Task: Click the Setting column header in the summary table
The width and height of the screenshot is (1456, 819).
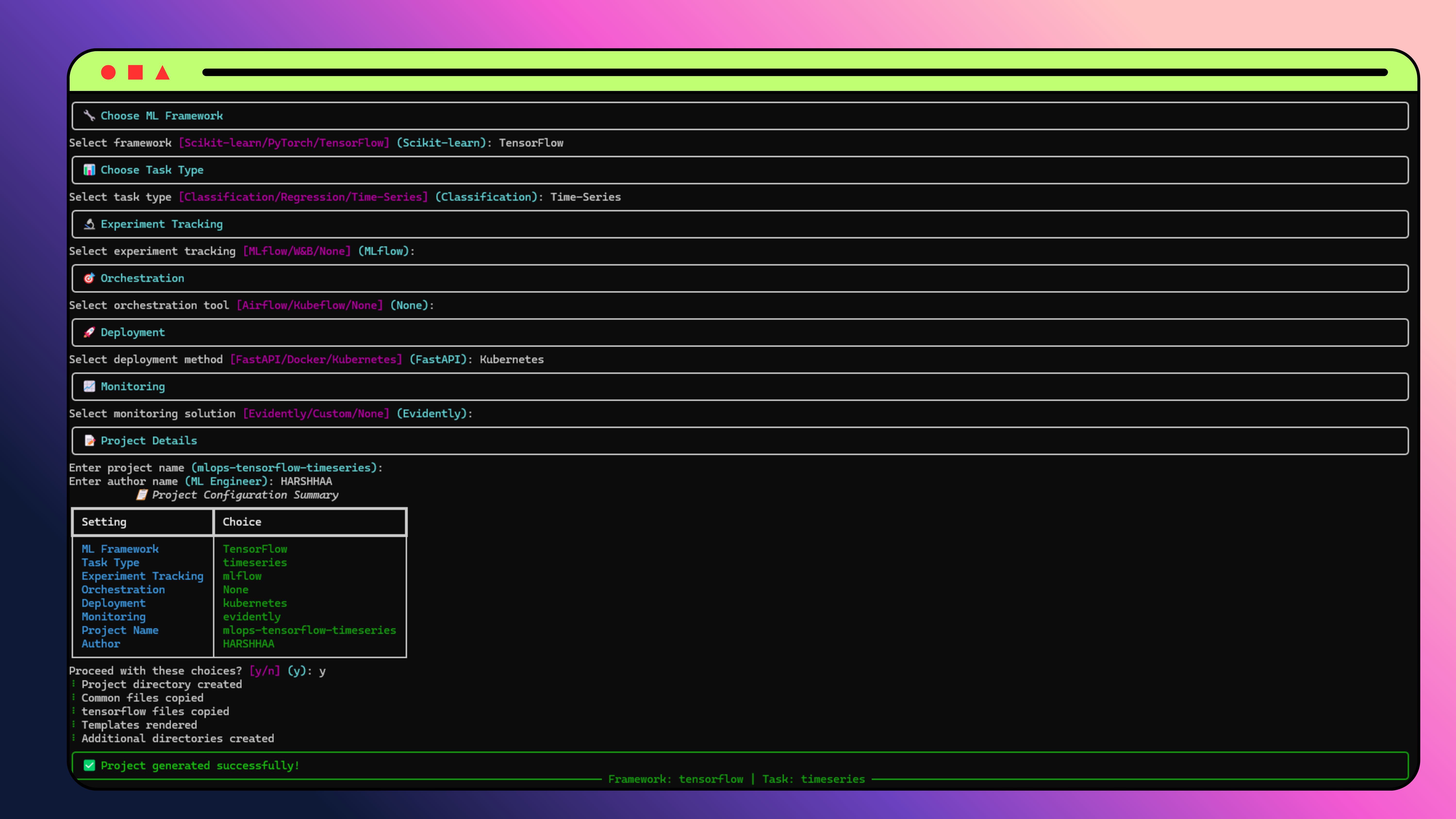Action: [x=104, y=522]
